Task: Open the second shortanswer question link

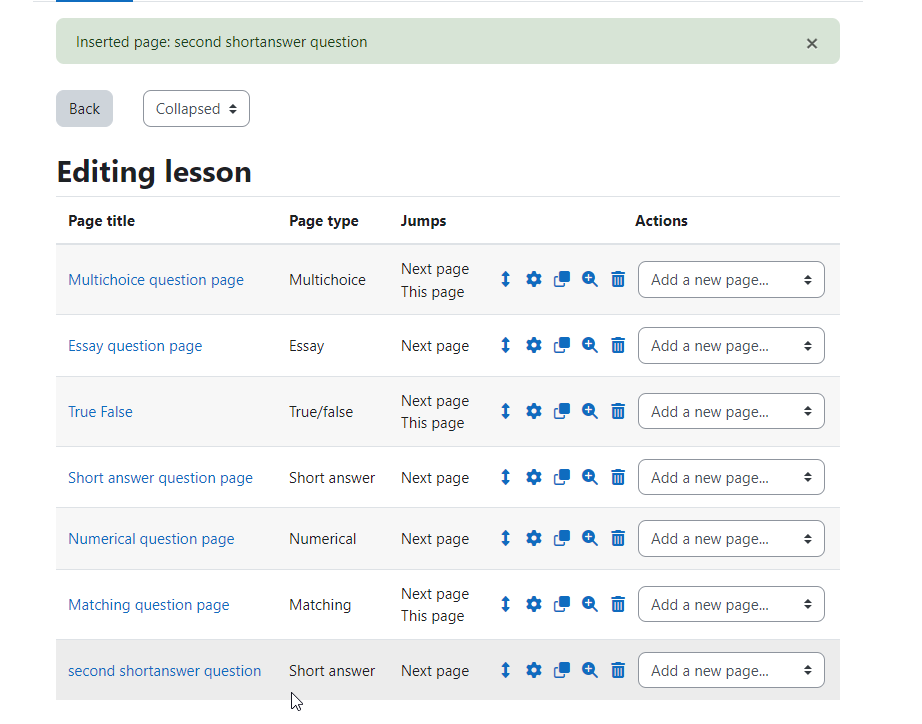Action: (165, 670)
